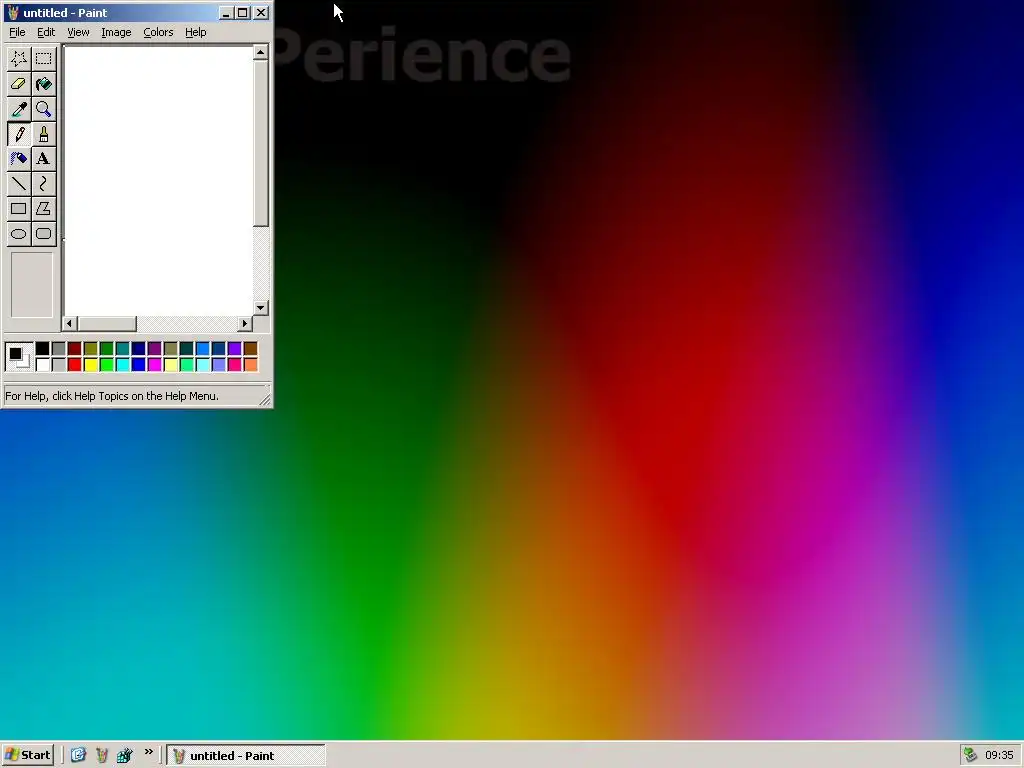
Task: Pick the magenta swatch
Action: 154,364
